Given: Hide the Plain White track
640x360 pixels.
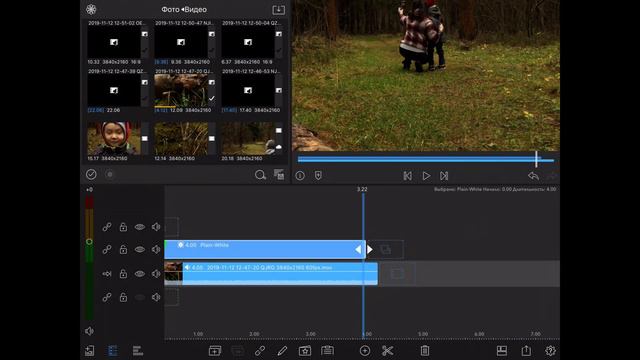Looking at the screenshot, I should [140, 249].
